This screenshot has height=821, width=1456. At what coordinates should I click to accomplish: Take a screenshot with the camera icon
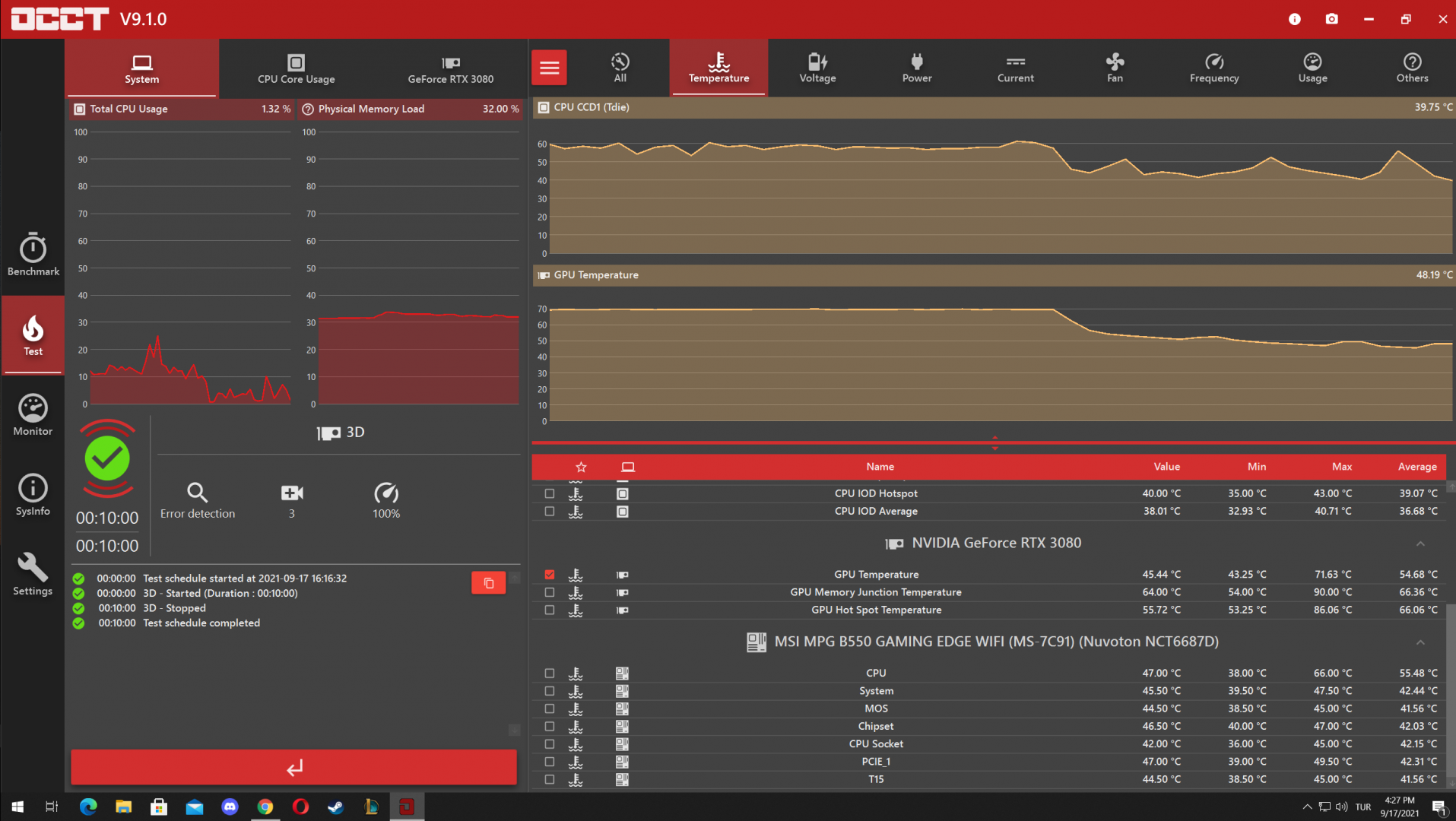1332,19
